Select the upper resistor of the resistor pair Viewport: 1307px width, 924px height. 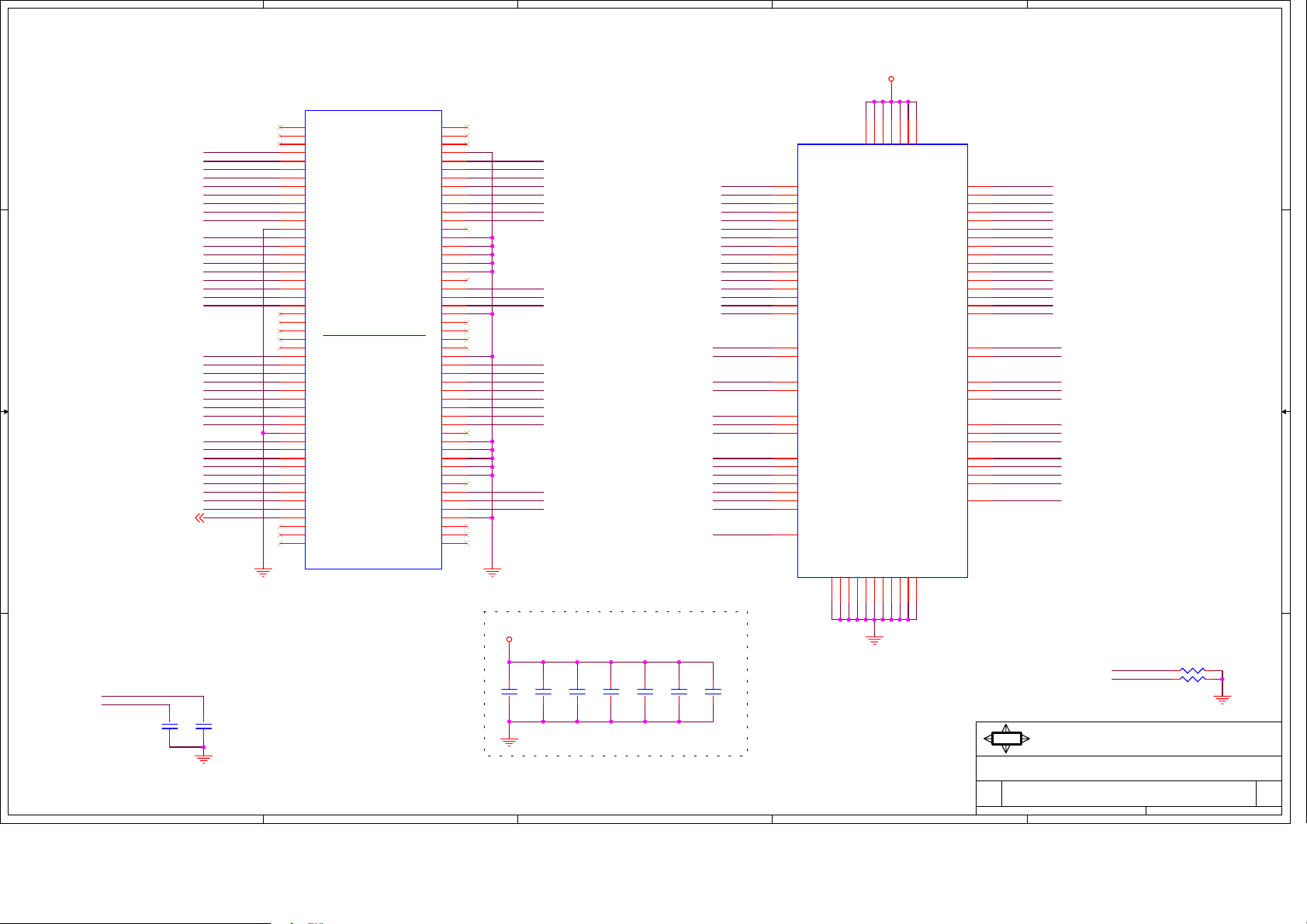(1192, 670)
